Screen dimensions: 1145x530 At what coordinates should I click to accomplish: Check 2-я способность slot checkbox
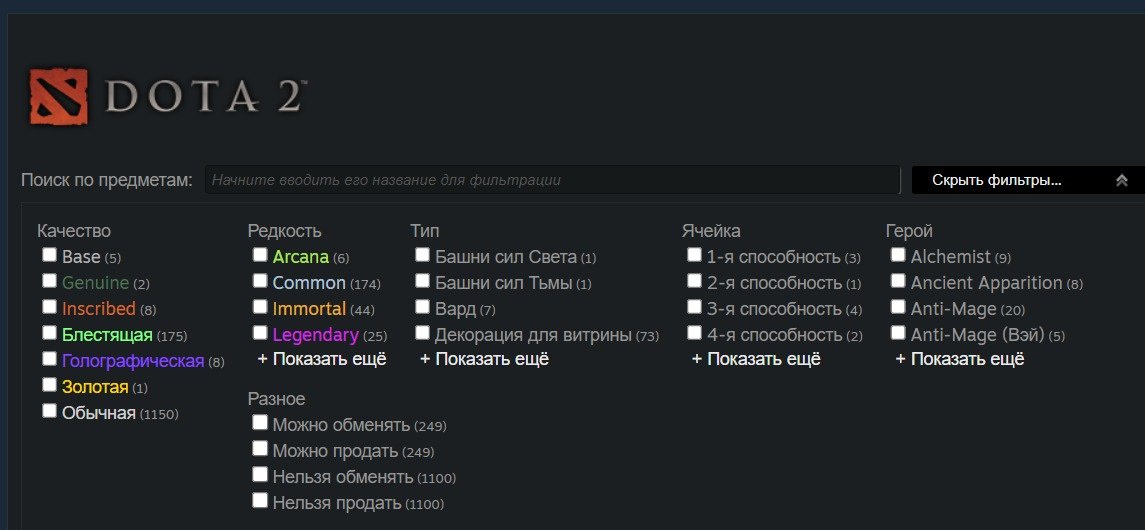click(694, 280)
